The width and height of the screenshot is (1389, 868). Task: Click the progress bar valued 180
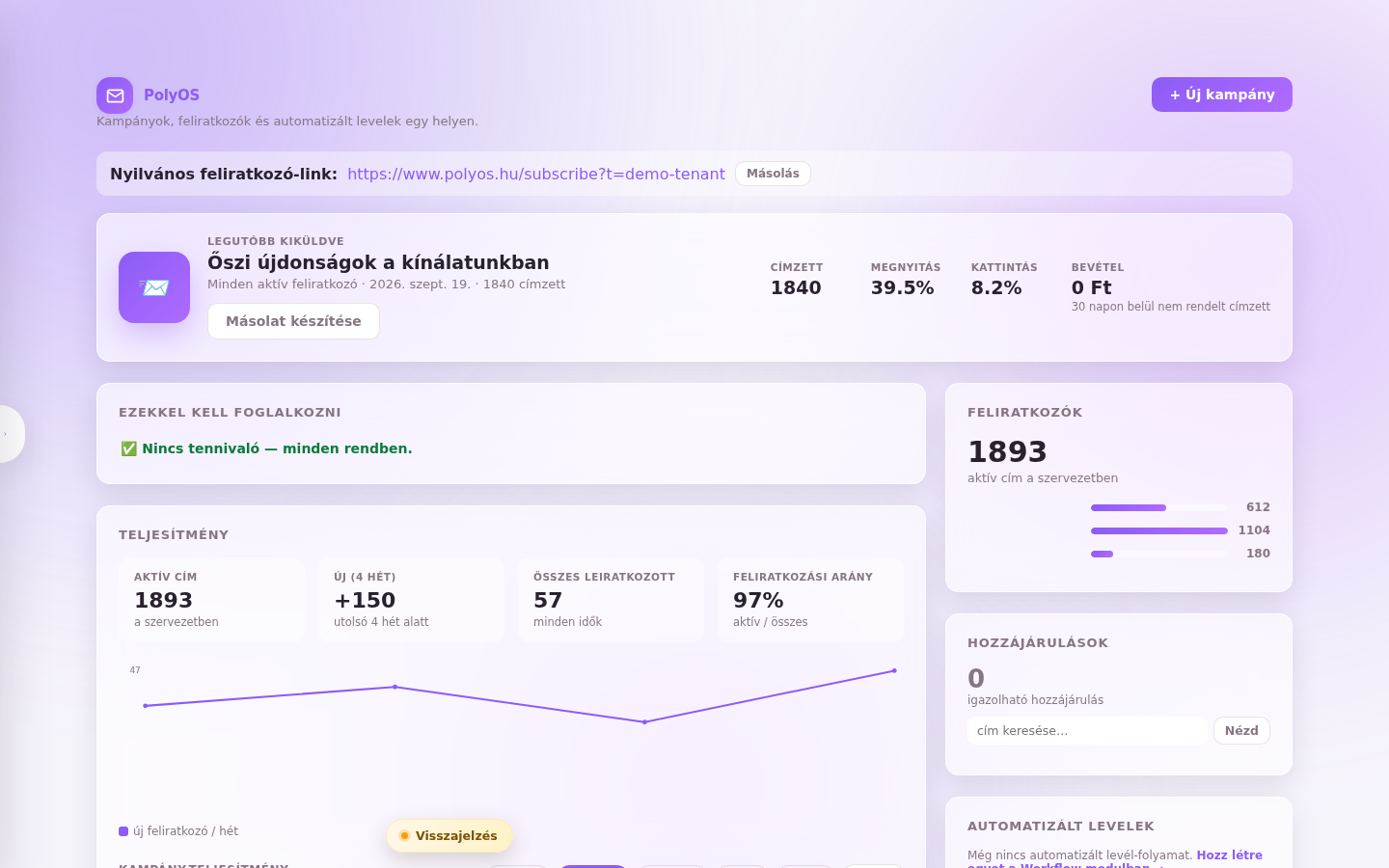[1158, 554]
